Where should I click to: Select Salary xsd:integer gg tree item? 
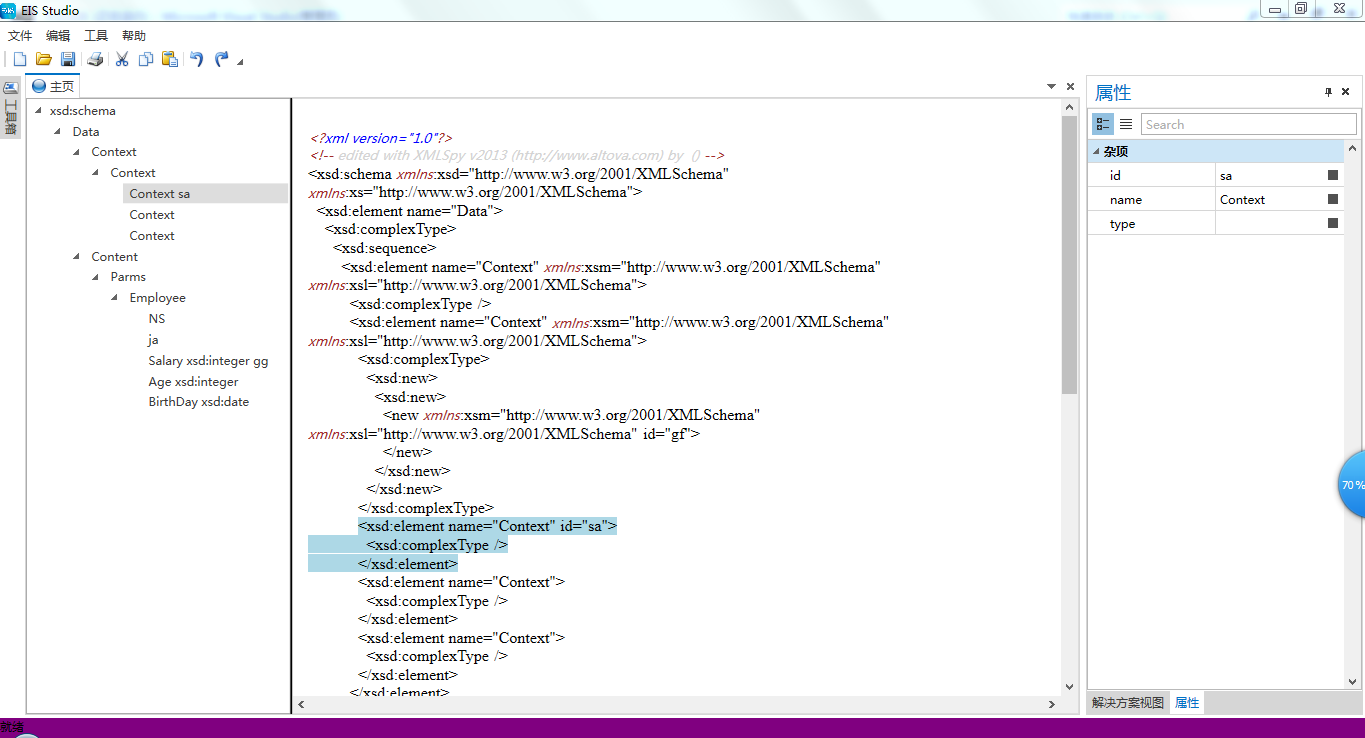(x=208, y=361)
